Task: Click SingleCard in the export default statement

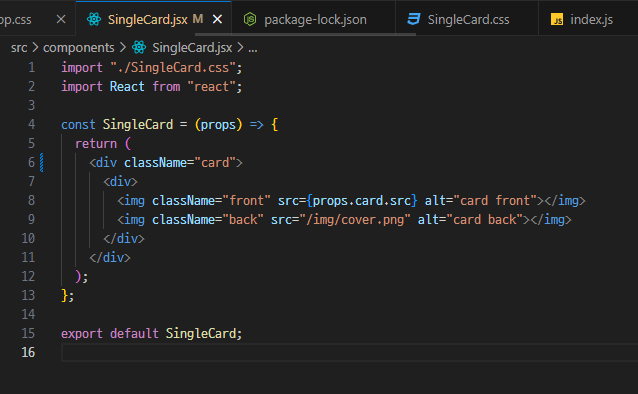Action: point(201,334)
